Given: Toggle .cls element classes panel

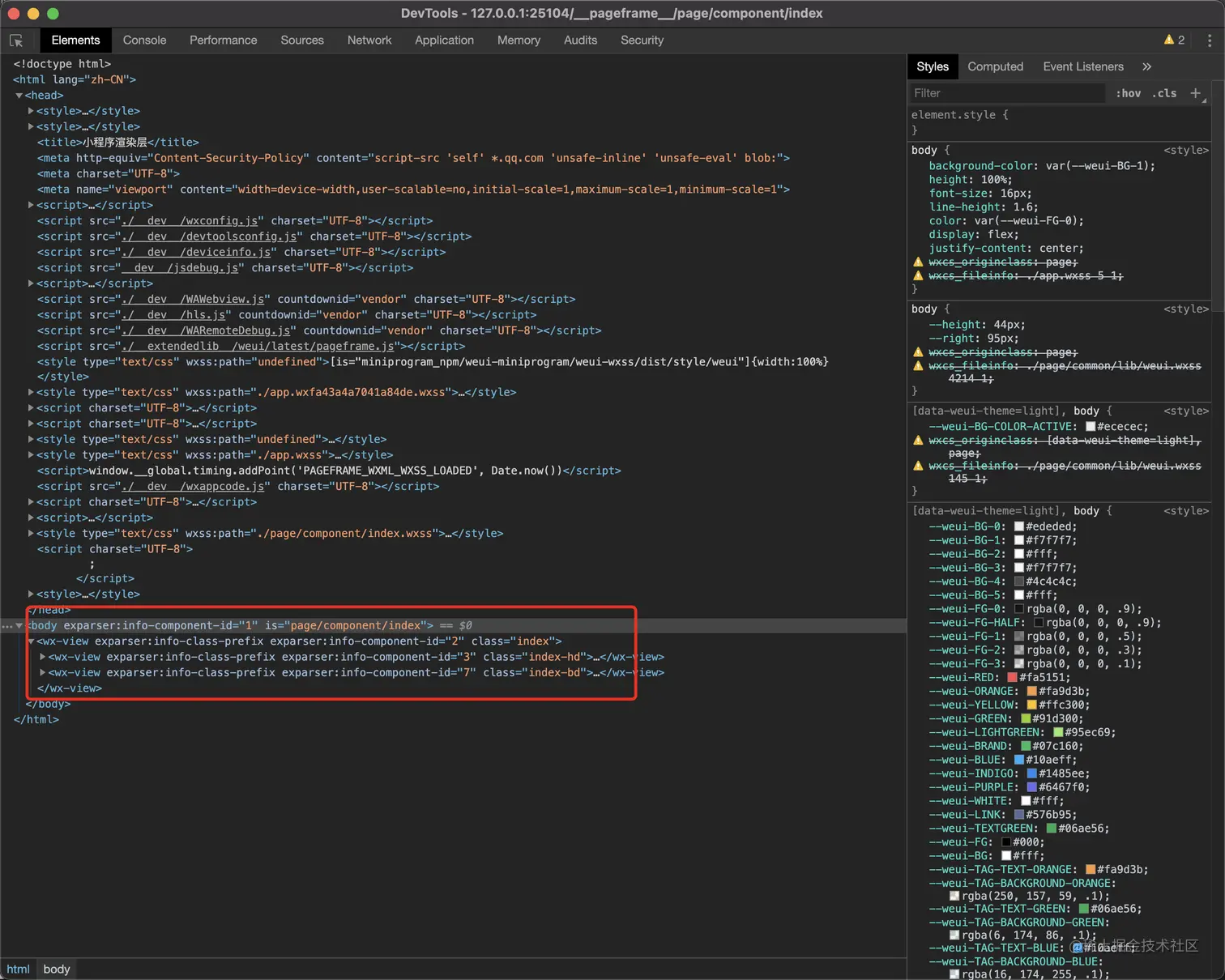Looking at the screenshot, I should (1164, 93).
